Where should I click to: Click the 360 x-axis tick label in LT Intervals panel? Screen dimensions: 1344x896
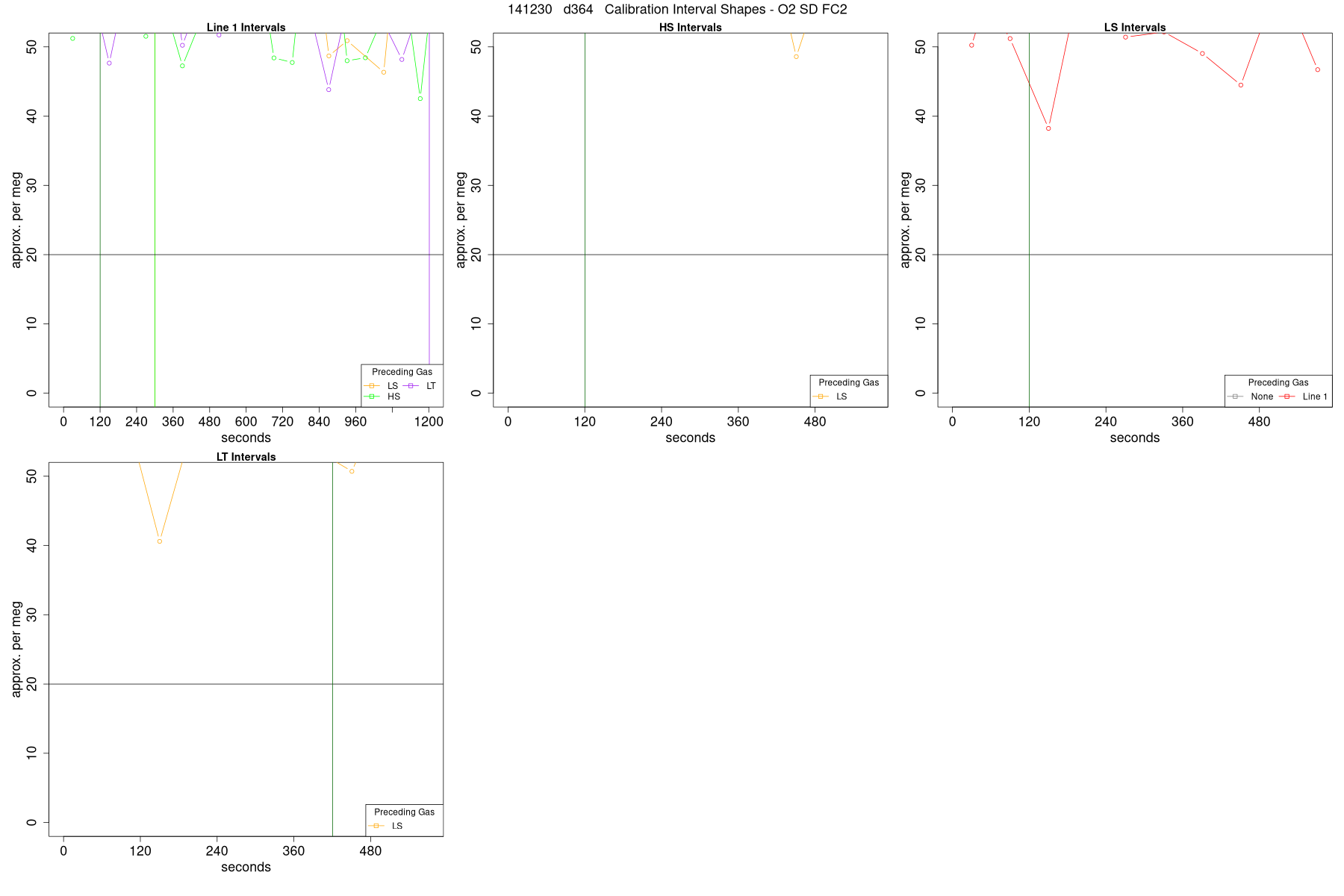293,851
